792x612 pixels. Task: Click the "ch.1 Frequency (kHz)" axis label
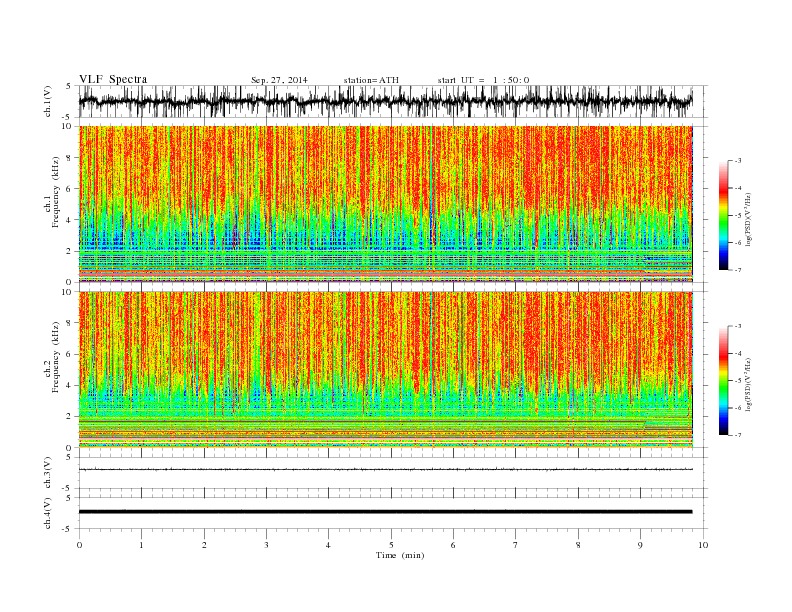pos(52,192)
